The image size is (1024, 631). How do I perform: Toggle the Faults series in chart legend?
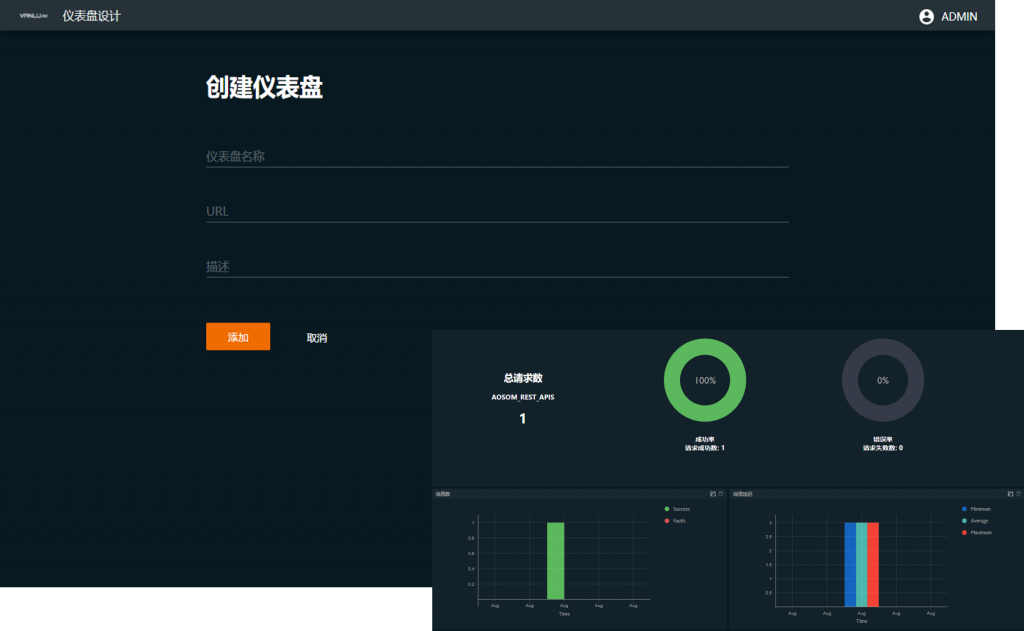[x=678, y=521]
